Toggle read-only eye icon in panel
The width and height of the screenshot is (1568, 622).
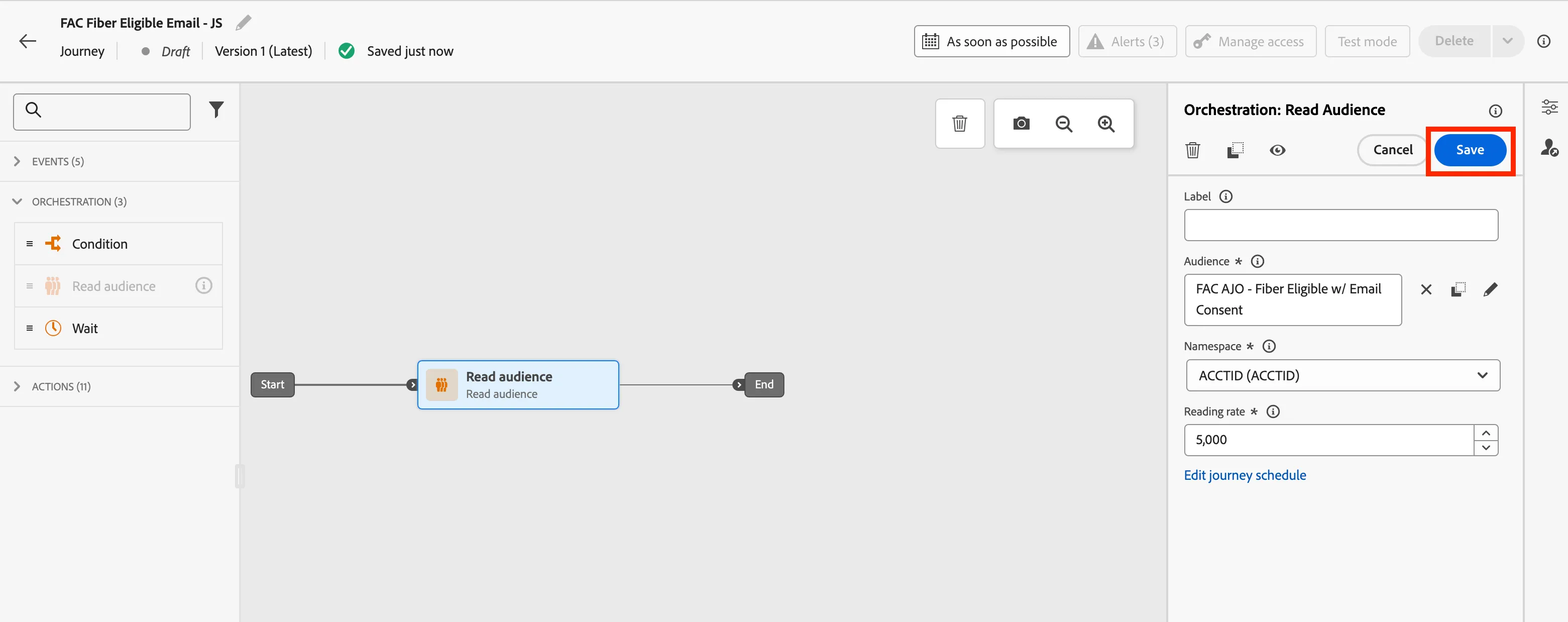(x=1277, y=150)
